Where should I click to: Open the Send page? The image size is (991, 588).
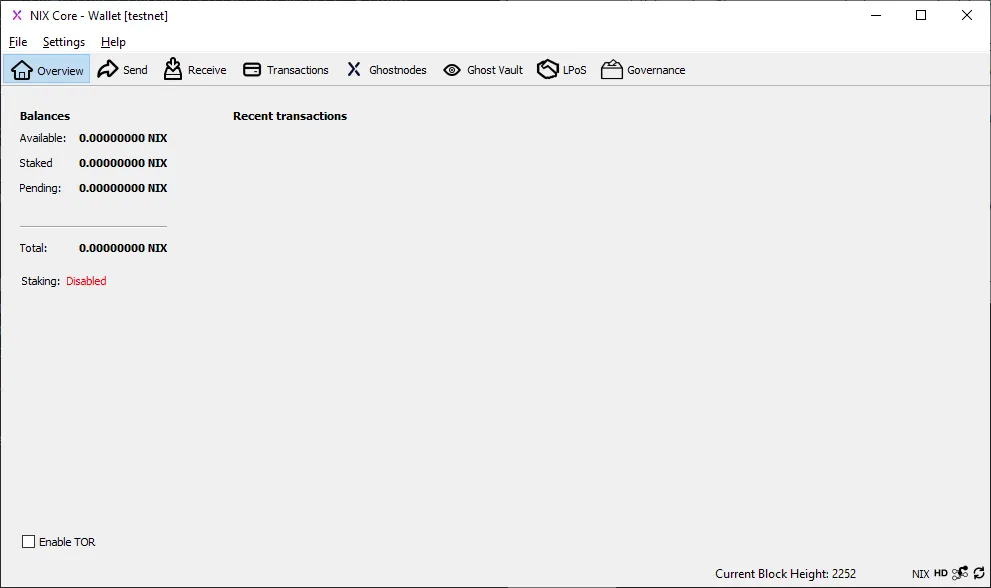tap(123, 70)
